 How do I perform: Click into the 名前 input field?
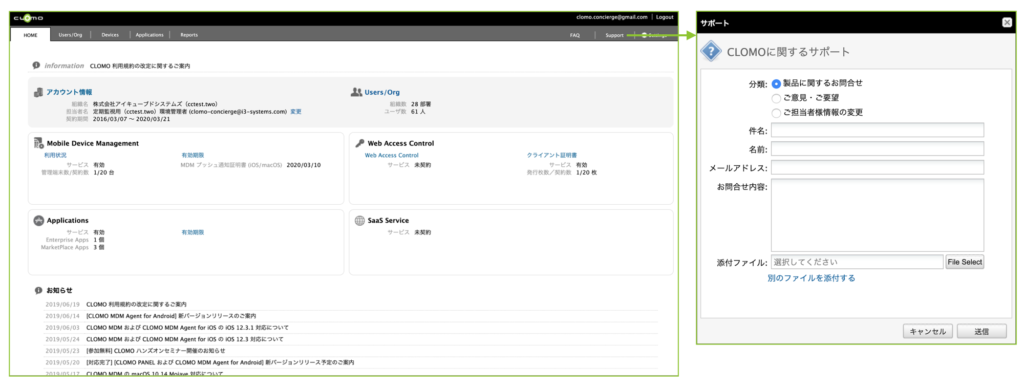pos(877,149)
